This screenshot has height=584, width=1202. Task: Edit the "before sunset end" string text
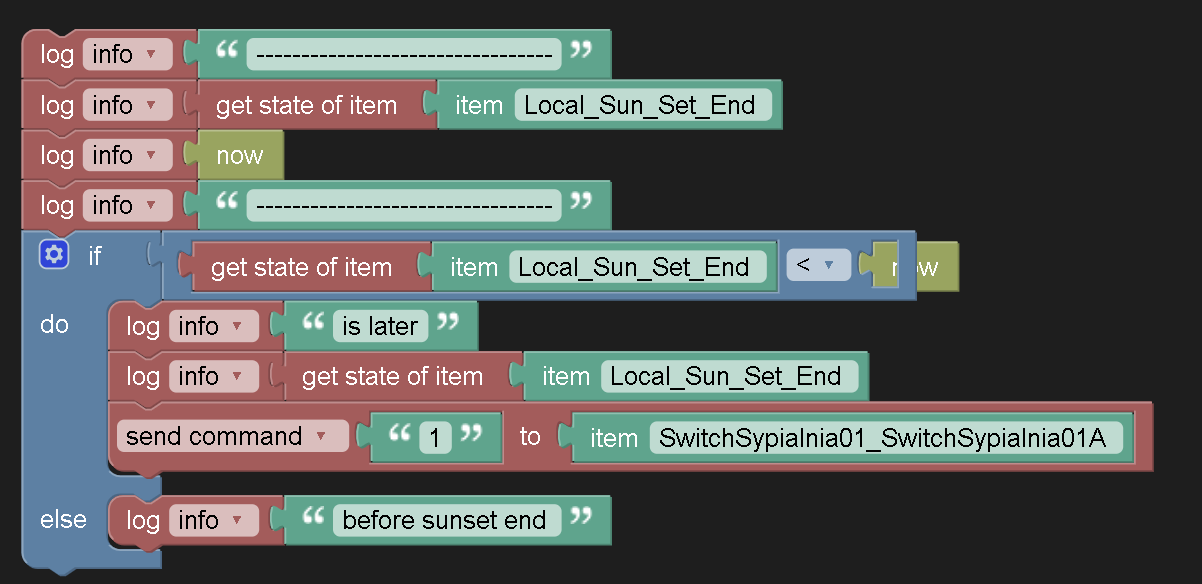point(447,519)
